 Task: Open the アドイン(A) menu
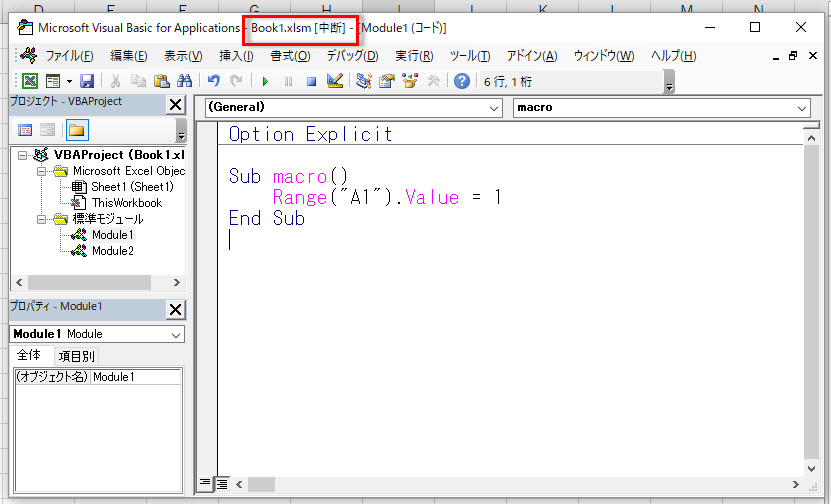[532, 56]
